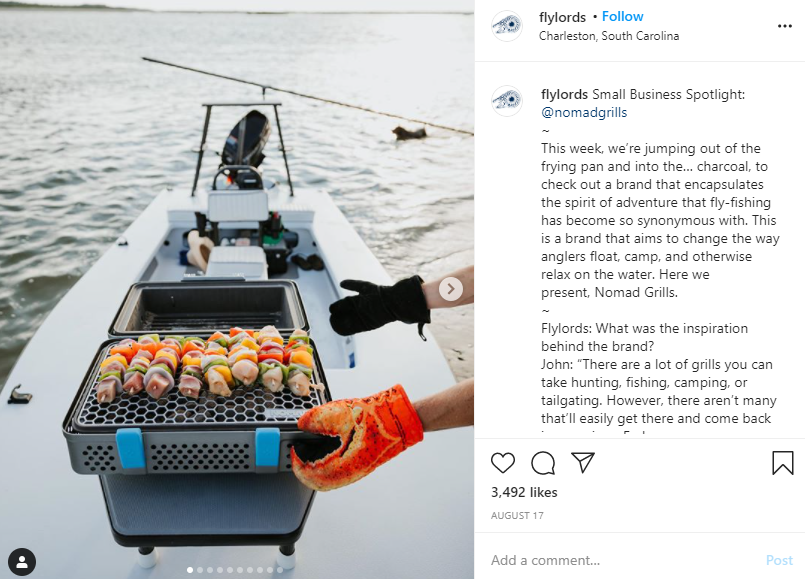
Task: Save post with the bookmark icon
Action: point(782,462)
